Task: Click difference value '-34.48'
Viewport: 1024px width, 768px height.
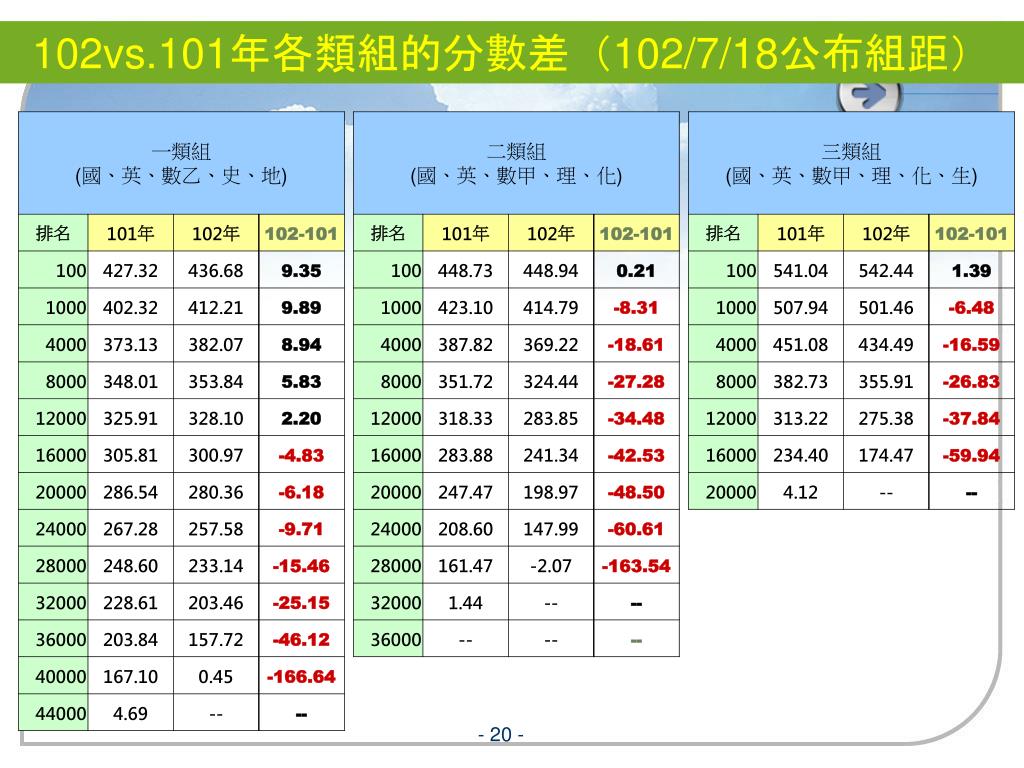Action: (636, 418)
